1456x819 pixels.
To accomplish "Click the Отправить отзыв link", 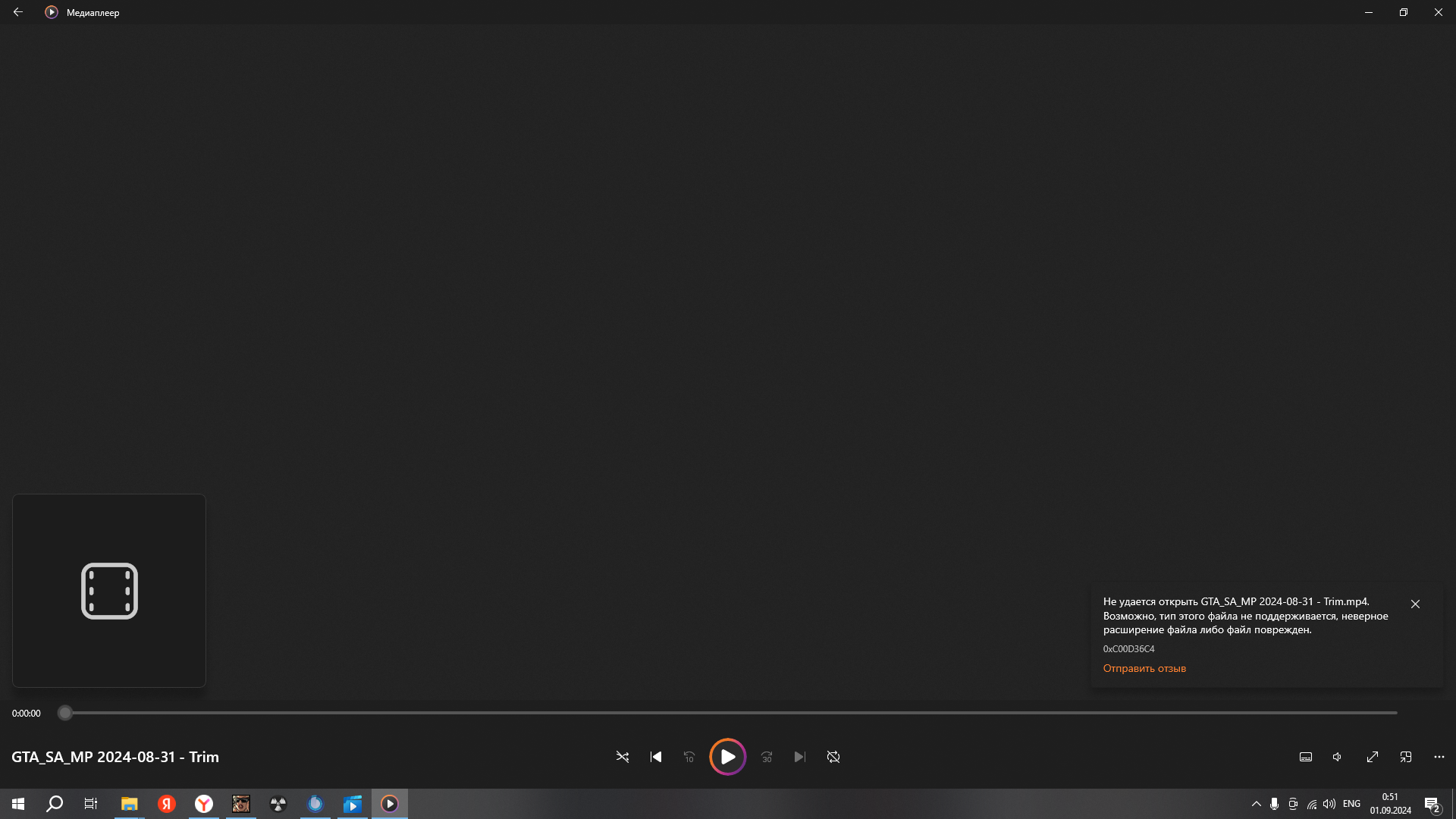I will click(1144, 668).
